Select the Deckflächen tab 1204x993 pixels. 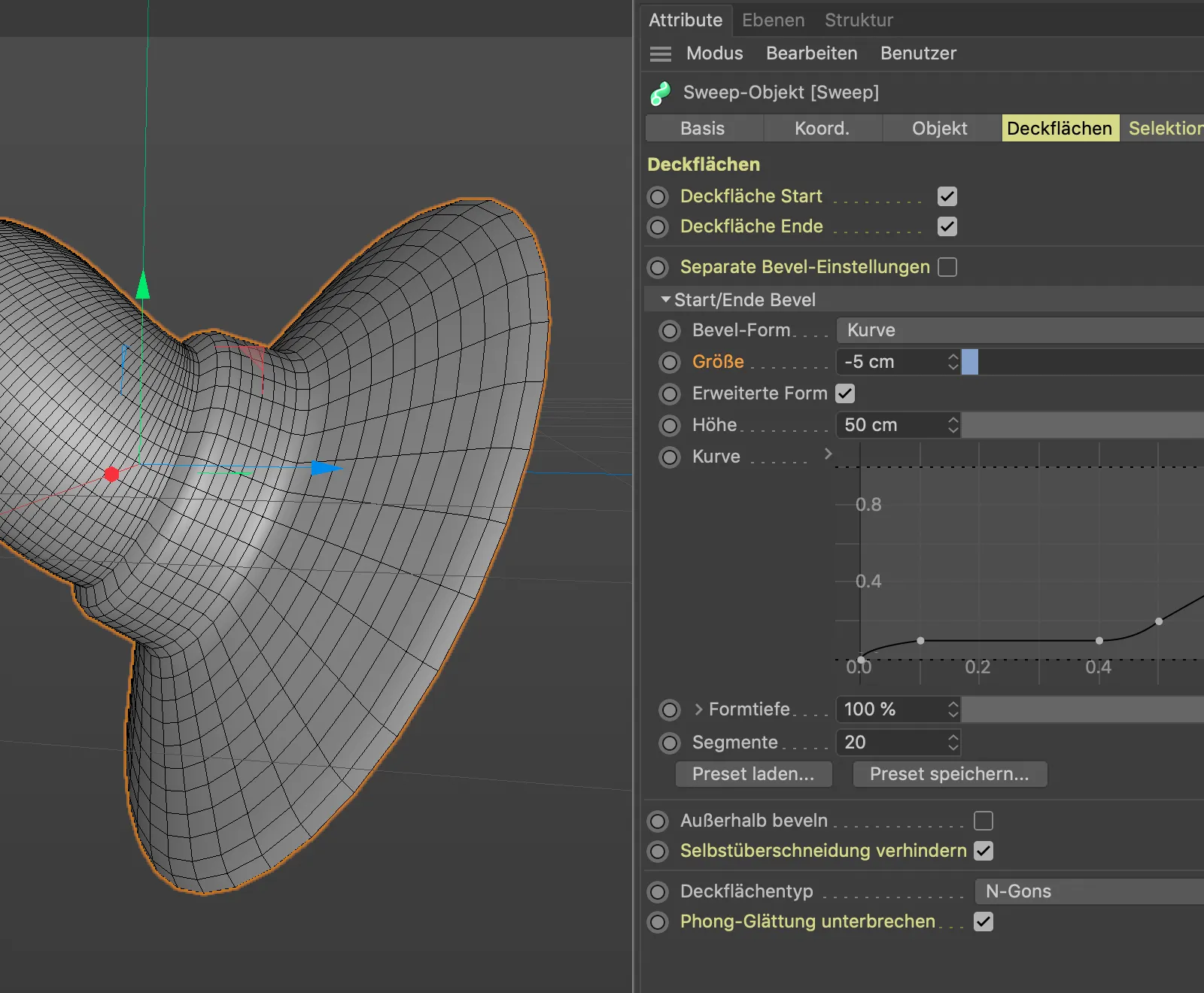tap(1060, 129)
